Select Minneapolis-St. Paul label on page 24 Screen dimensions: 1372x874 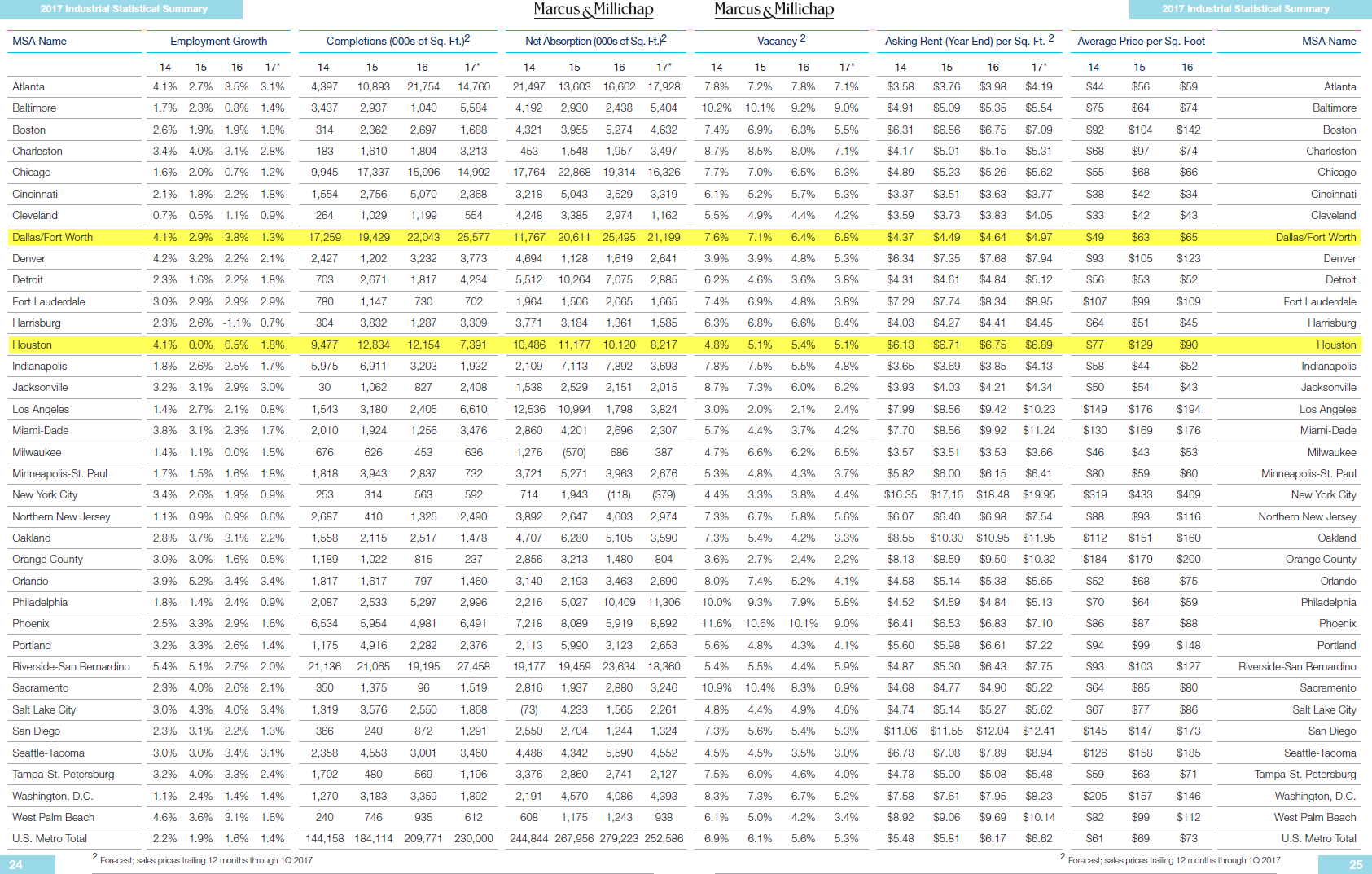pos(59,473)
